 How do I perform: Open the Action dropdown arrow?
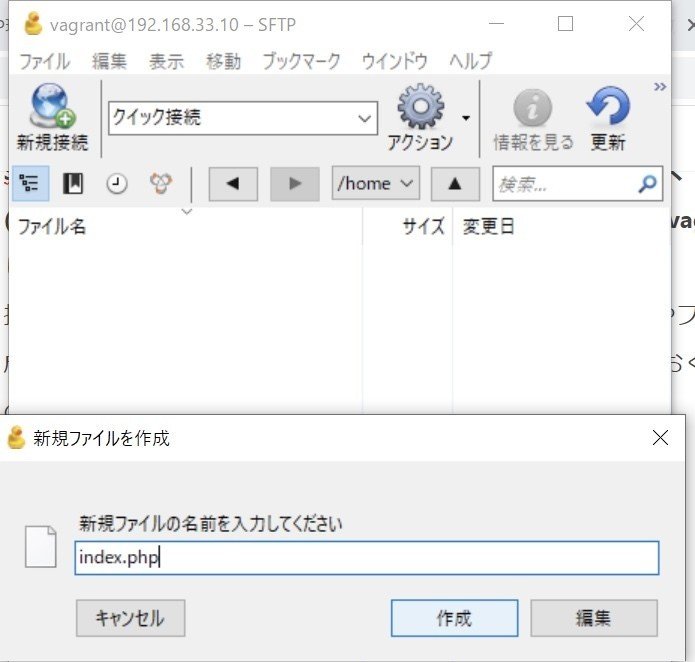click(466, 118)
